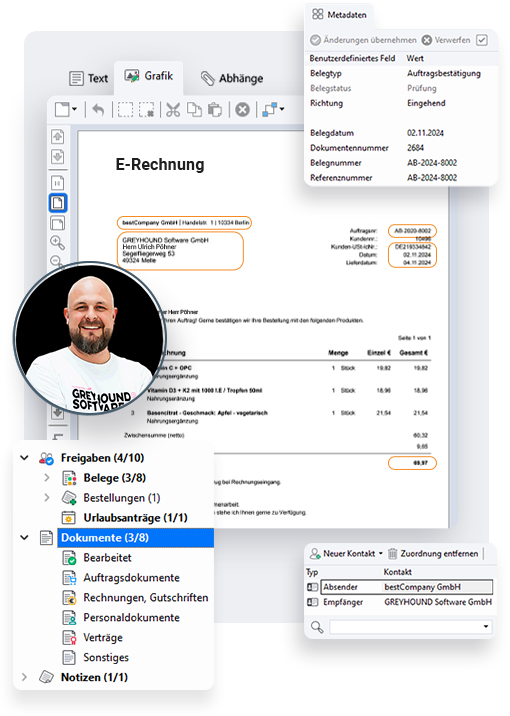Select the Belegtyp value Auftragsbestätigung

pyautogui.click(x=444, y=73)
